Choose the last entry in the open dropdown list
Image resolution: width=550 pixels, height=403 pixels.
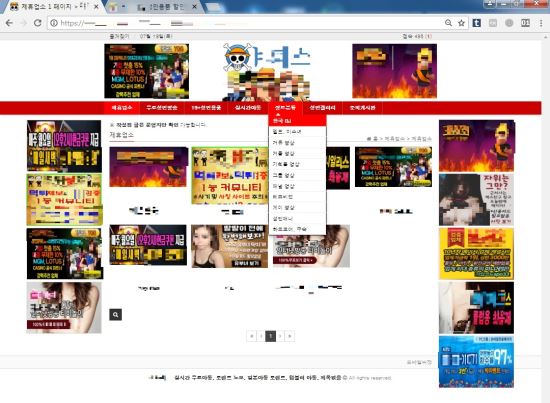coord(297,229)
